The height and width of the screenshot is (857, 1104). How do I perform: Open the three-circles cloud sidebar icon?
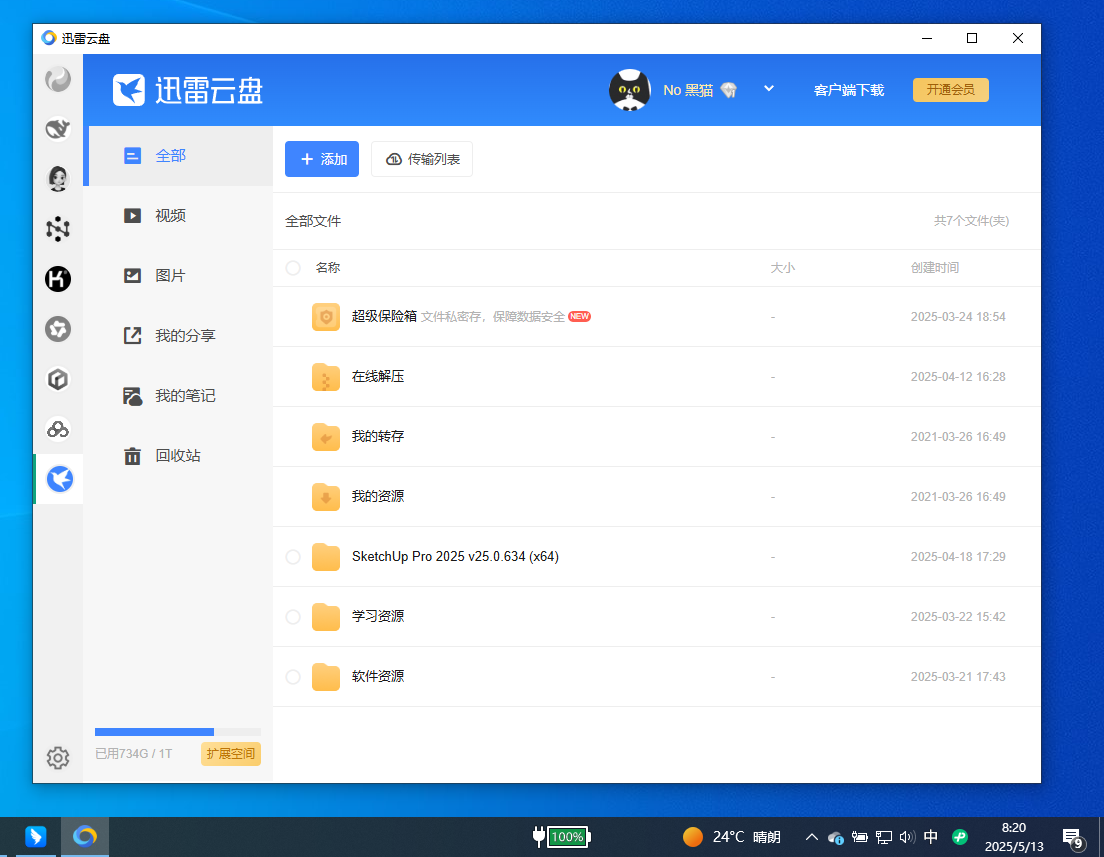(58, 429)
